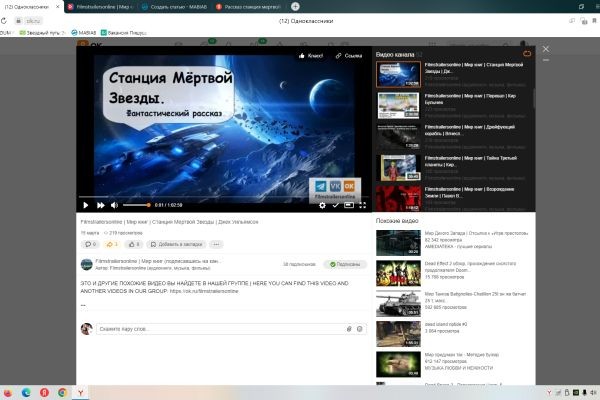Click the thumbs-up counter button
The height and width of the screenshot is (400, 600).
pyautogui.click(x=134, y=244)
